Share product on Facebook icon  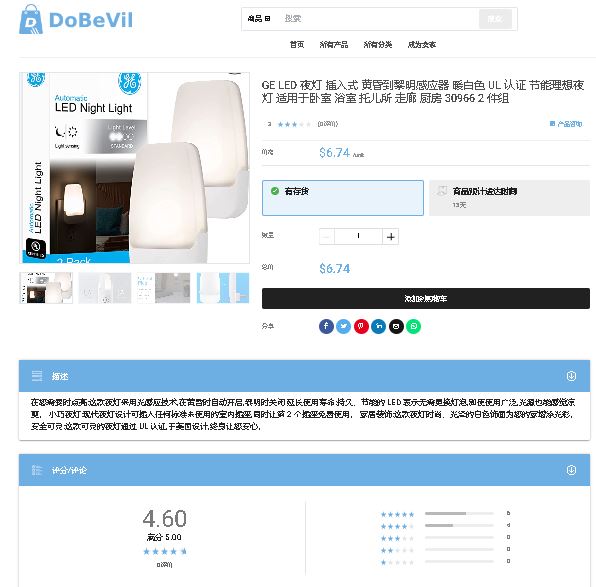[x=326, y=326]
